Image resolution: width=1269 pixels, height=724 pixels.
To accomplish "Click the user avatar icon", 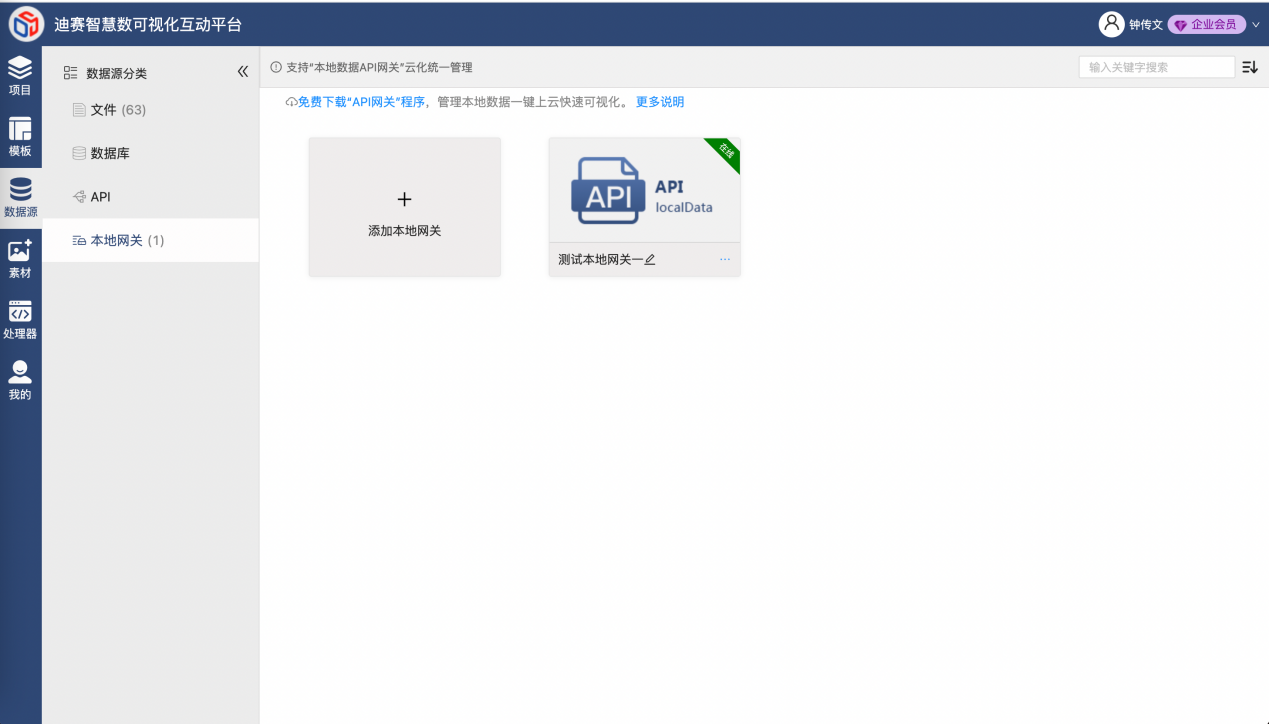I will click(x=1111, y=24).
